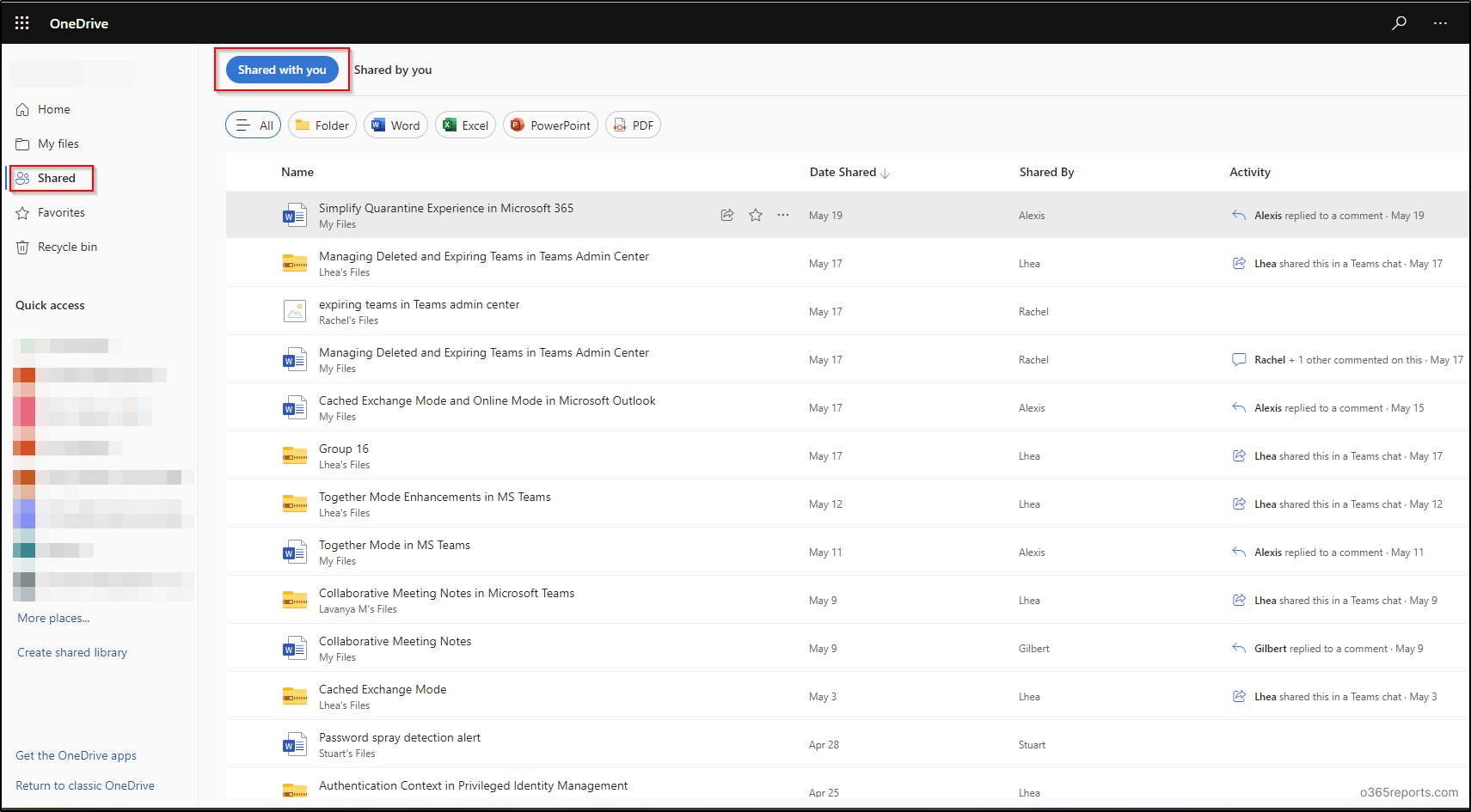Click the reply icon in Gilbert's activity
This screenshot has height=812, width=1471.
(x=1239, y=648)
